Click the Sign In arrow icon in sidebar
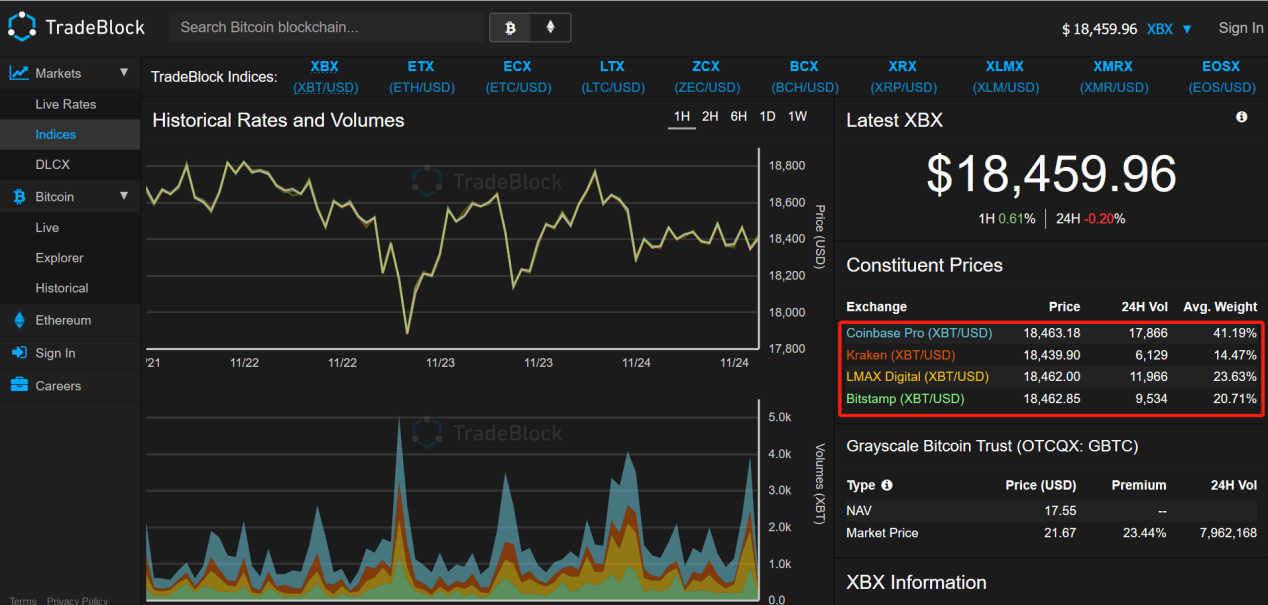 (x=18, y=353)
